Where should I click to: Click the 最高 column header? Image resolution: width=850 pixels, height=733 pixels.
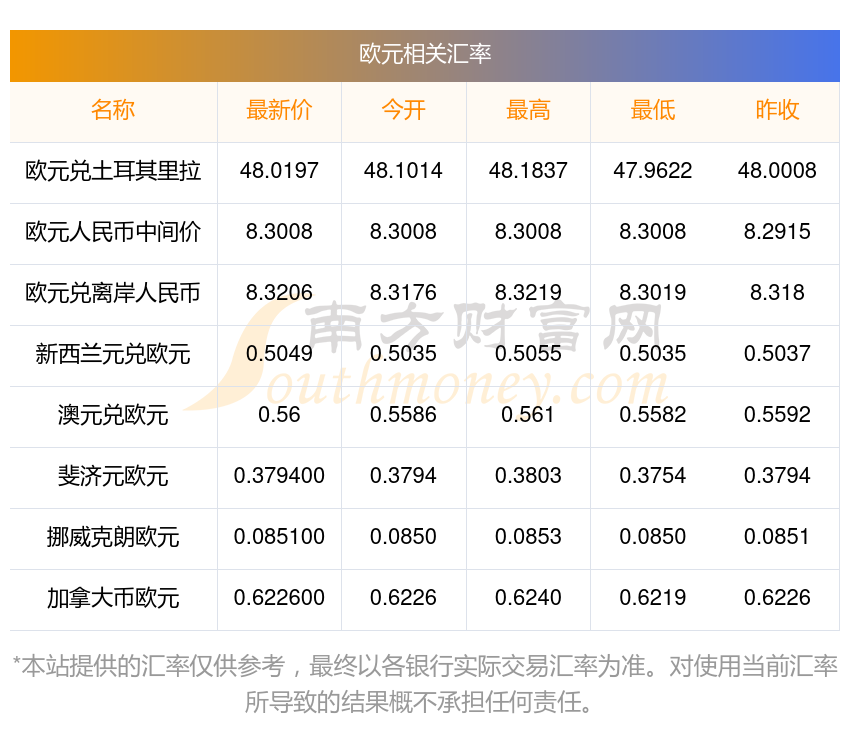coord(528,110)
